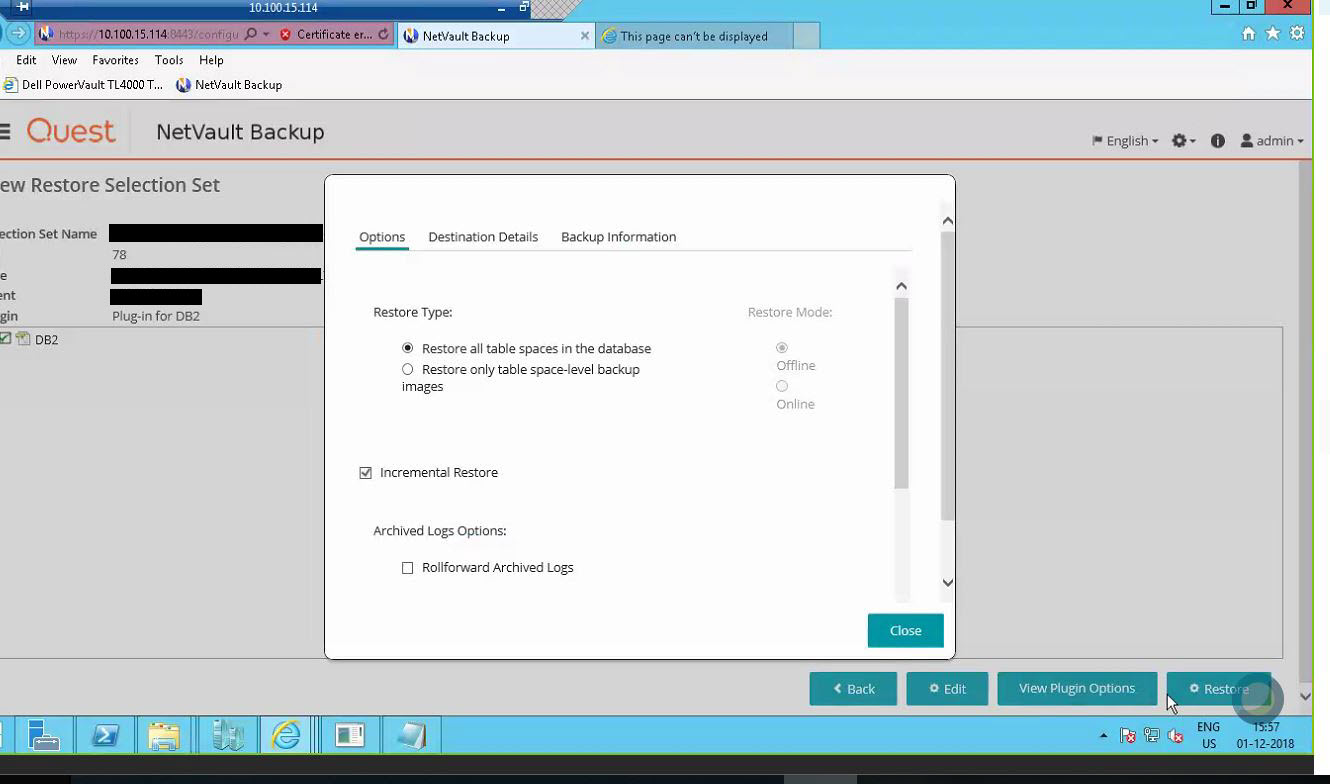Launch PowerShell from the taskbar

tap(105, 736)
